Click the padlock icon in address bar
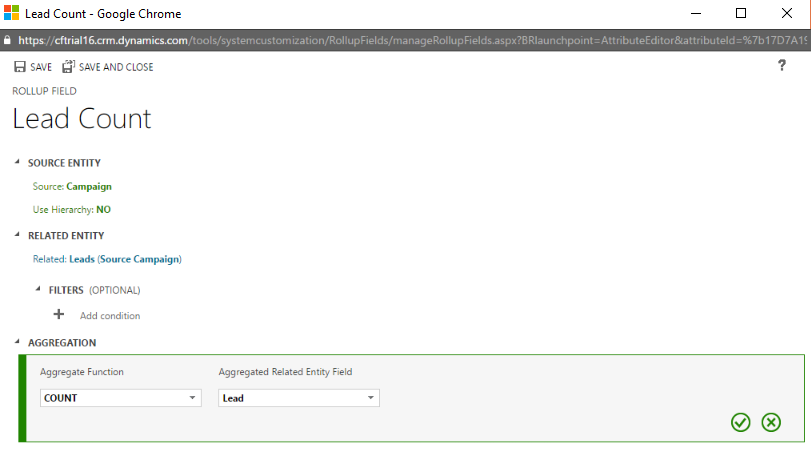 [7, 40]
